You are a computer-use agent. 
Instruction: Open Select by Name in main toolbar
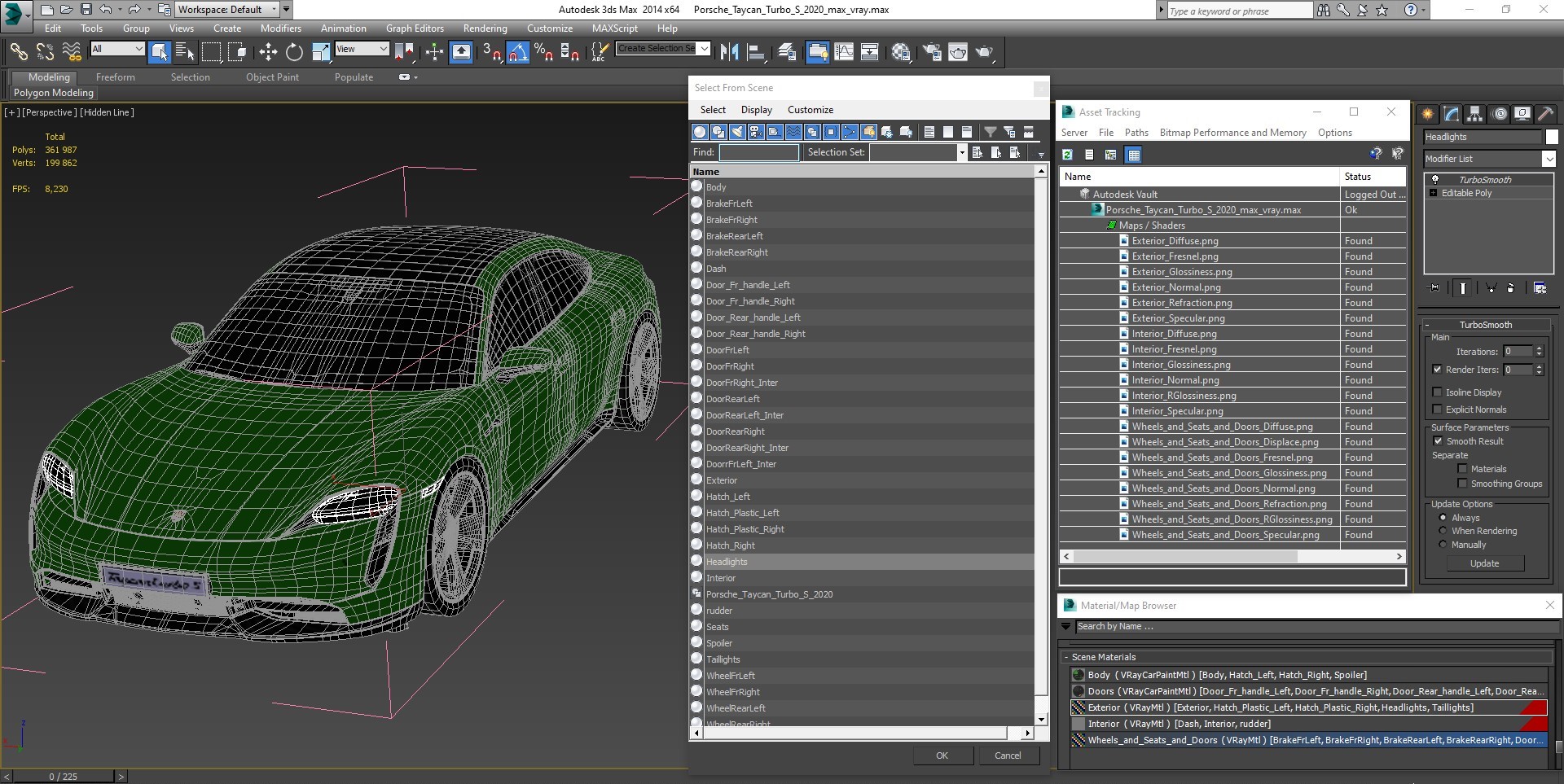pyautogui.click(x=185, y=52)
